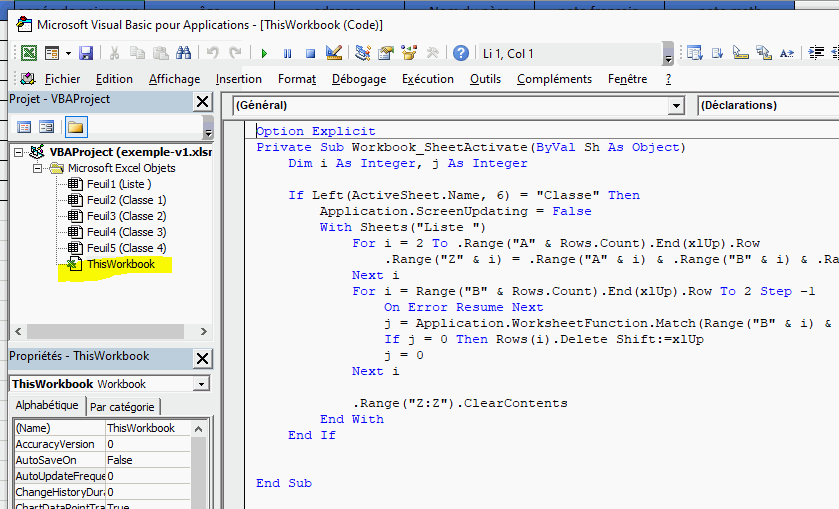Open the Débogage menu
Screen dimensions: 839x509
pos(359,79)
